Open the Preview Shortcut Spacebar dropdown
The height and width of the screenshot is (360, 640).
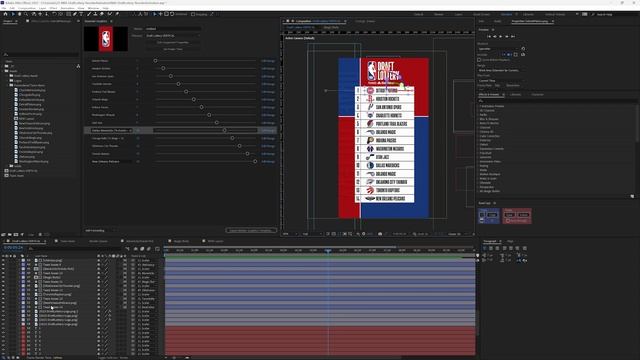pyautogui.click(x=498, y=49)
